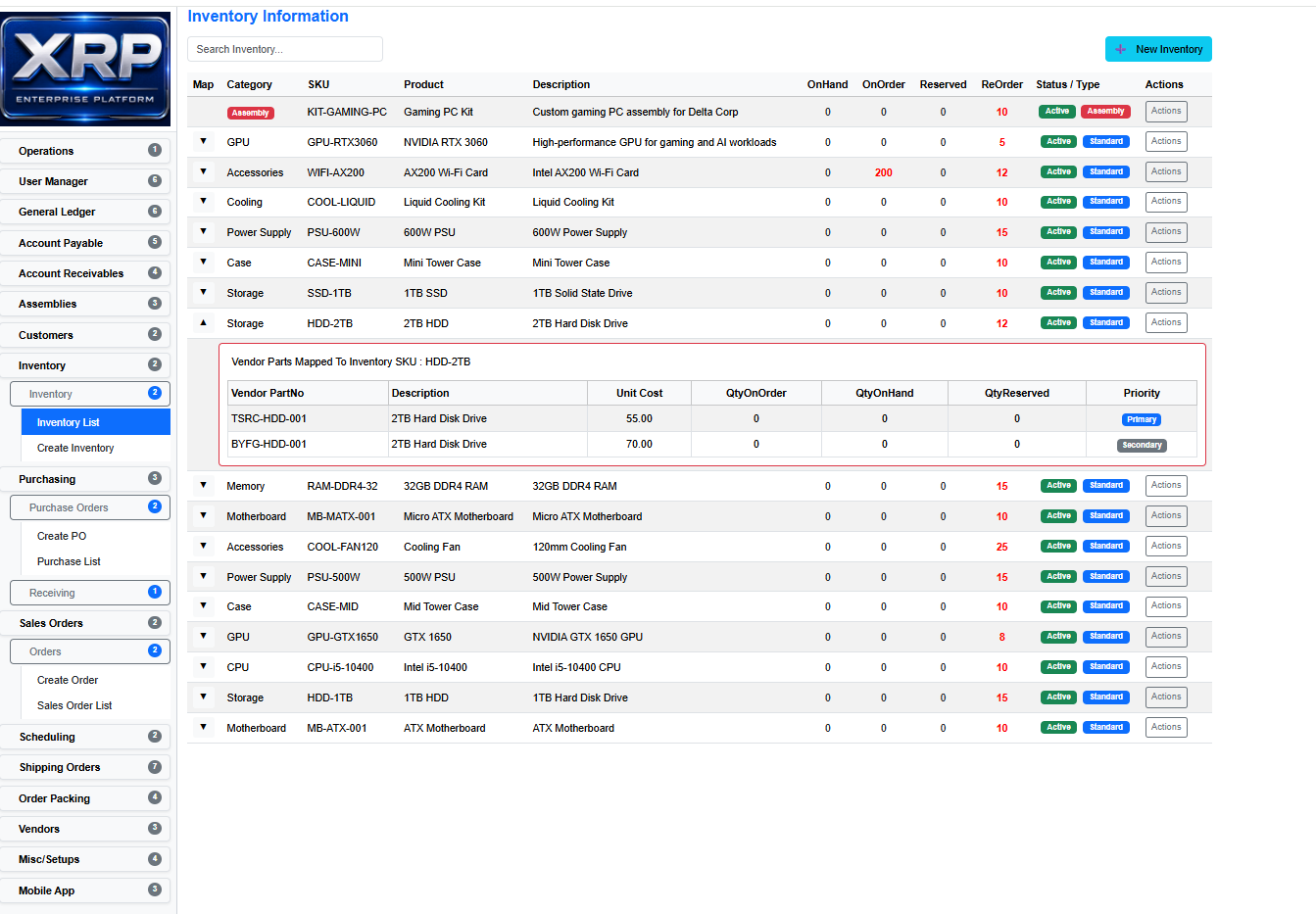
Task: Open the User Manager menu
Action: [x=85, y=181]
